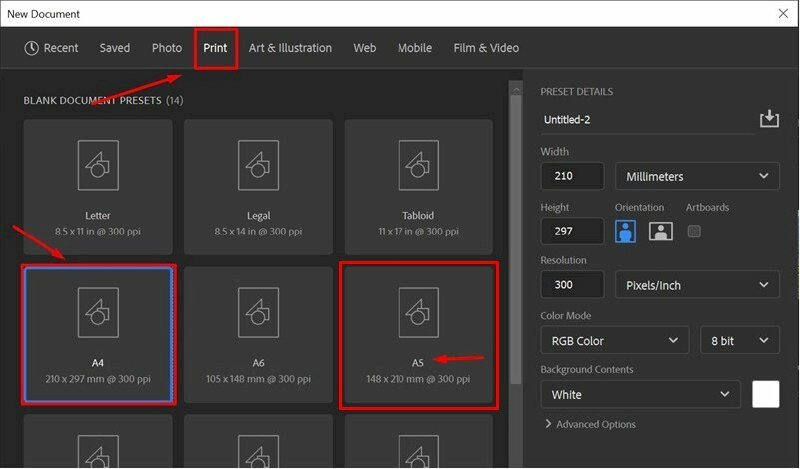Enable the Artboards checkbox

[x=694, y=231]
